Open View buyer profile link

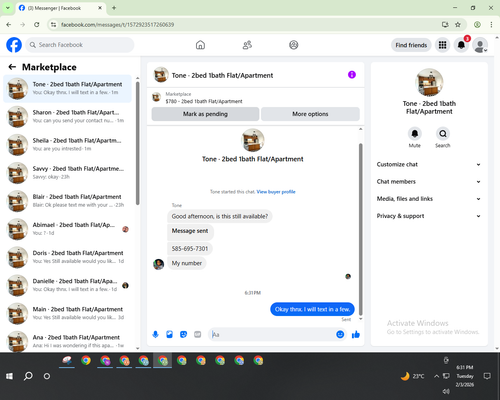pos(276,192)
